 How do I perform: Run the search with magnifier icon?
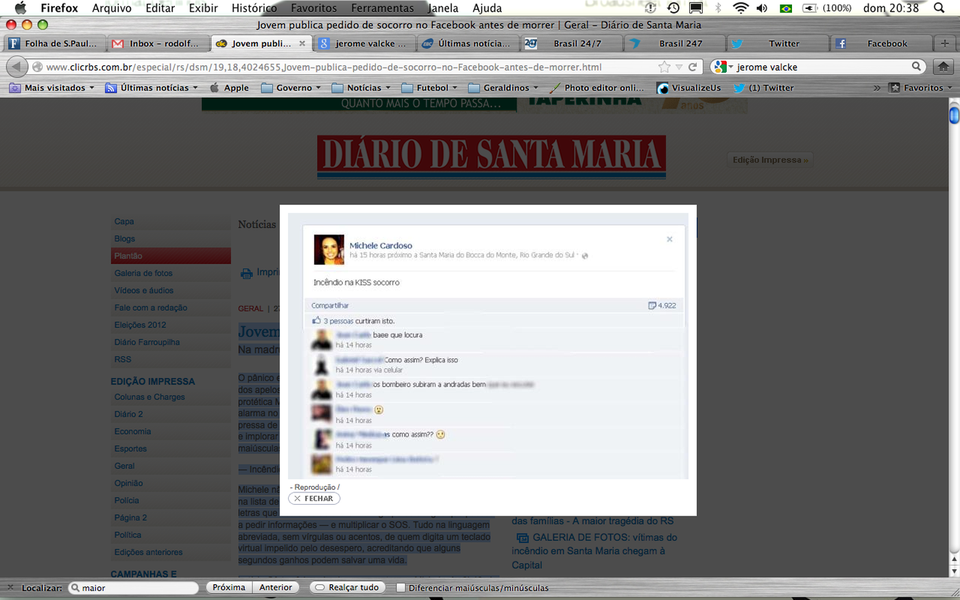pyautogui.click(x=917, y=66)
